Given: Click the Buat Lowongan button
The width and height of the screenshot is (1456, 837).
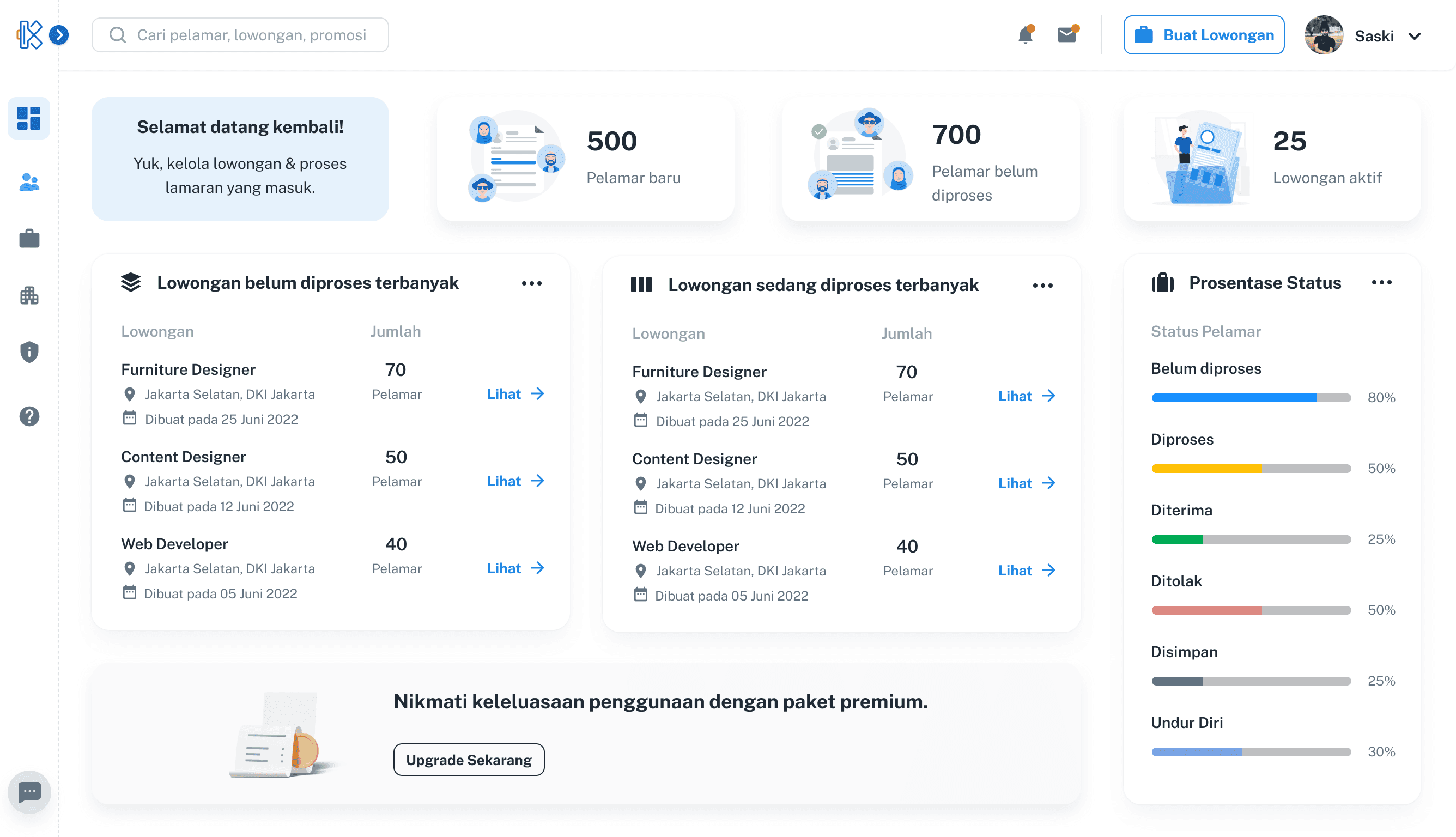Looking at the screenshot, I should 1204,35.
